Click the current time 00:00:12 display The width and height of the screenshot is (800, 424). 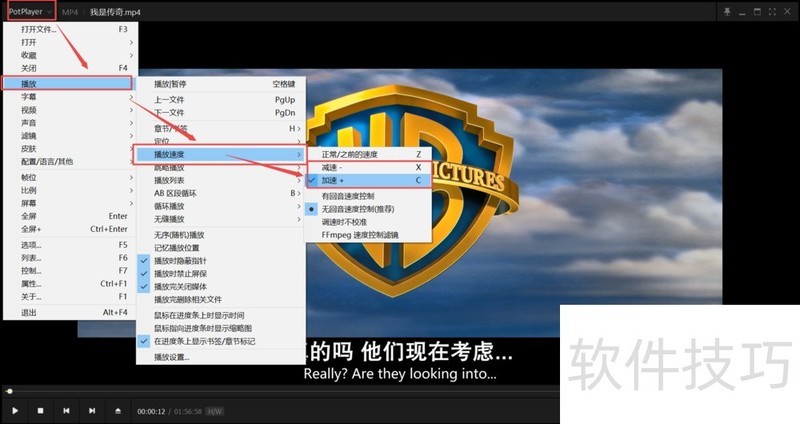click(151, 411)
